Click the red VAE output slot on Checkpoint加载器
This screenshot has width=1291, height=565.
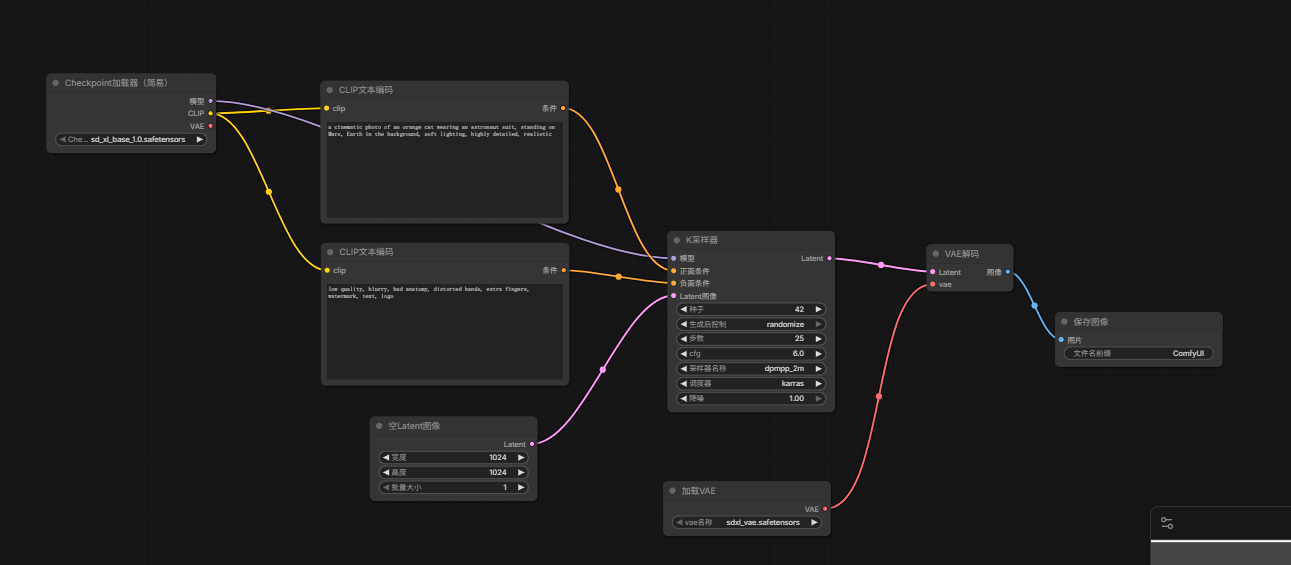(210, 126)
